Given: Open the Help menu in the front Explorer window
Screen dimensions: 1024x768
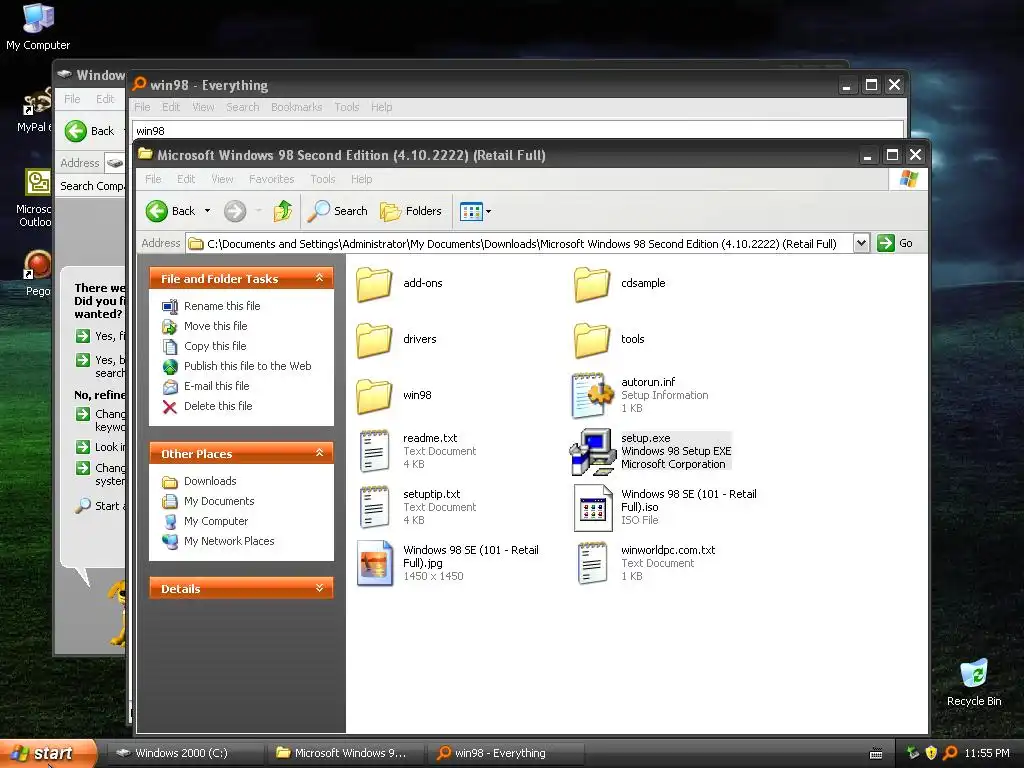Looking at the screenshot, I should 361,179.
